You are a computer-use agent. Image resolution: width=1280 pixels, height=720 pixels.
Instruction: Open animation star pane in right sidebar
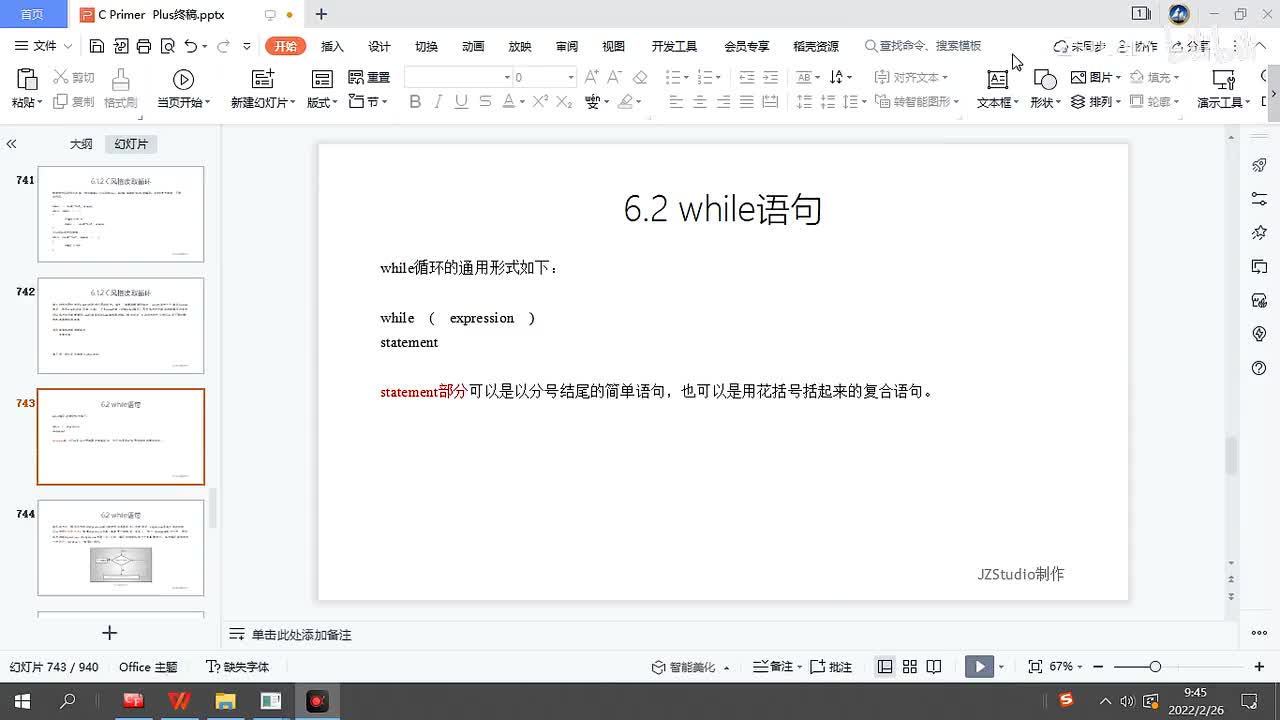click(x=1259, y=233)
